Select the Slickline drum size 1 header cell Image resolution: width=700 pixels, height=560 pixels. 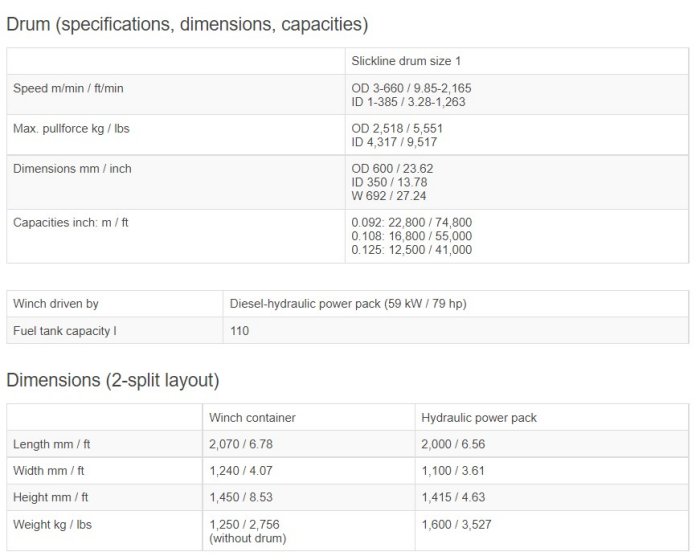pos(405,61)
